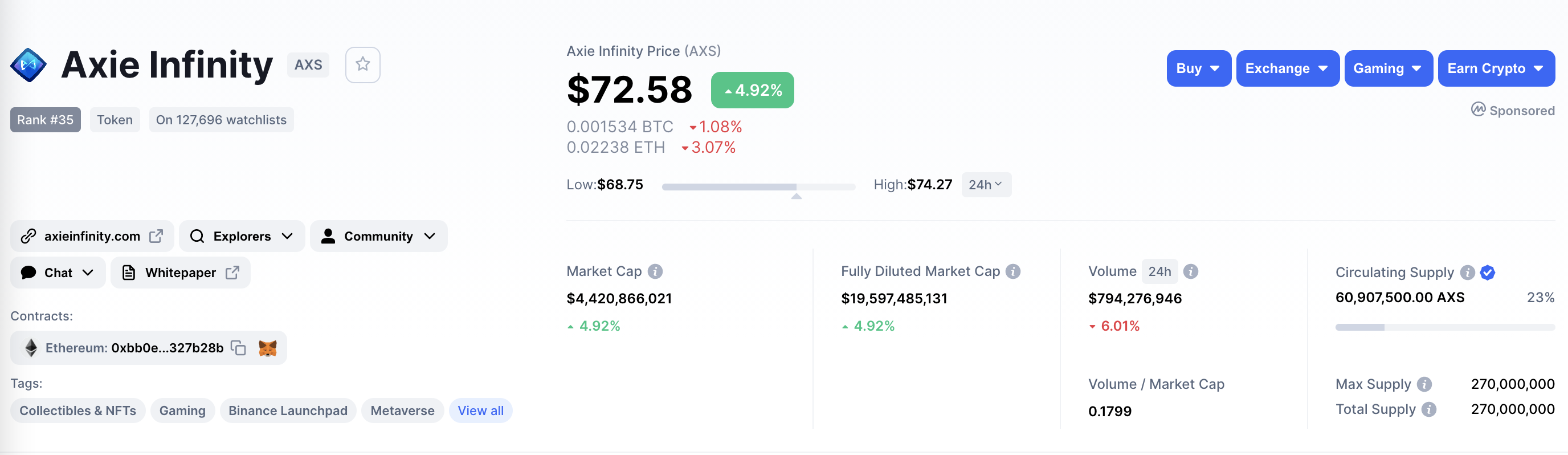
Task: Click the Axie Infinity logo icon
Action: pyautogui.click(x=28, y=64)
